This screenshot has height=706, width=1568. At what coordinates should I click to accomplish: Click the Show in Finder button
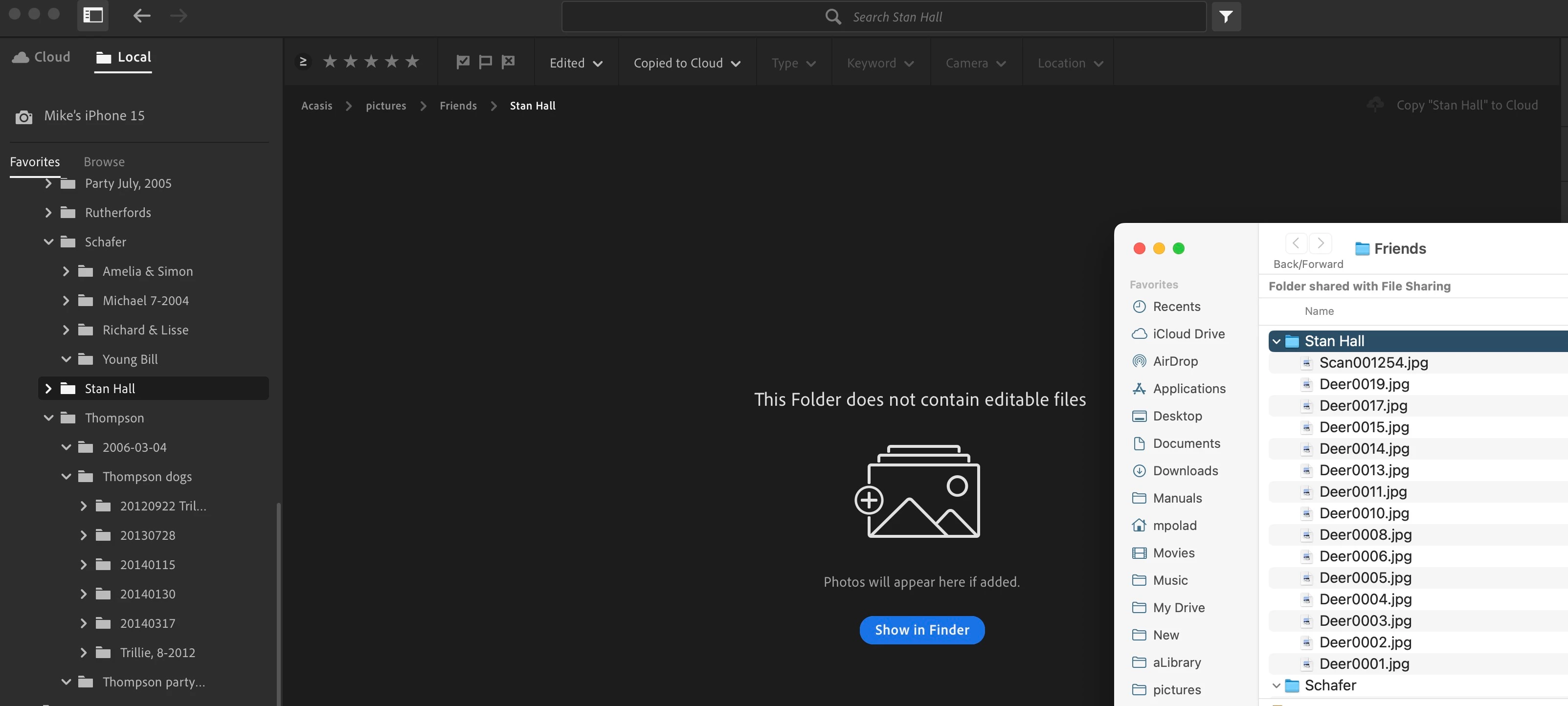tap(921, 630)
